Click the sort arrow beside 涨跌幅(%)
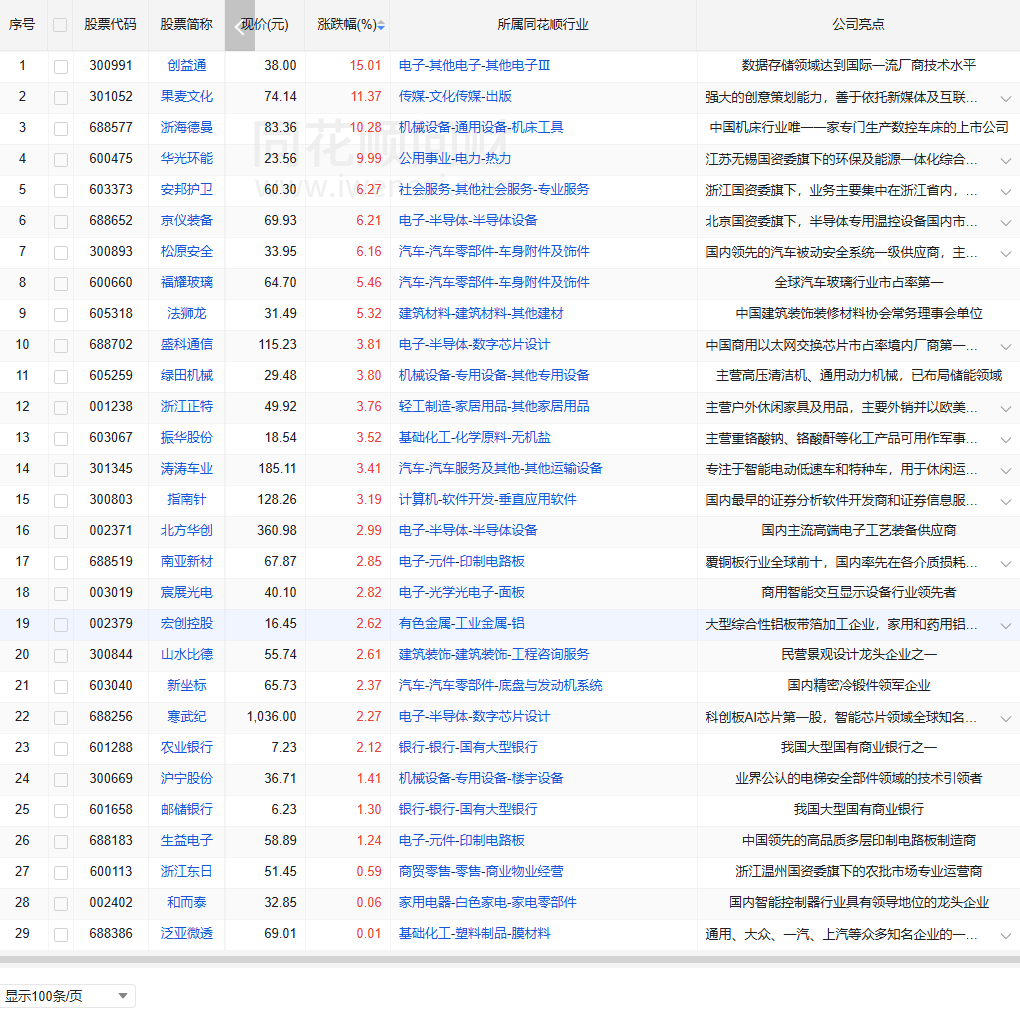This screenshot has width=1020, height=1016. click(381, 25)
